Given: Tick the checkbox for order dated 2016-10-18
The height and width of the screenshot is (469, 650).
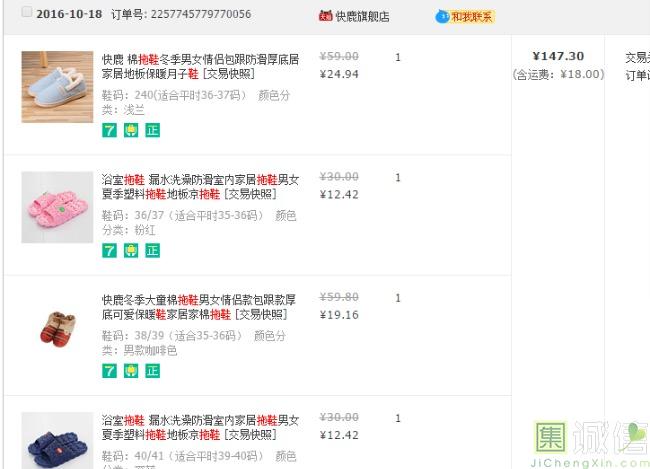Looking at the screenshot, I should click(26, 14).
